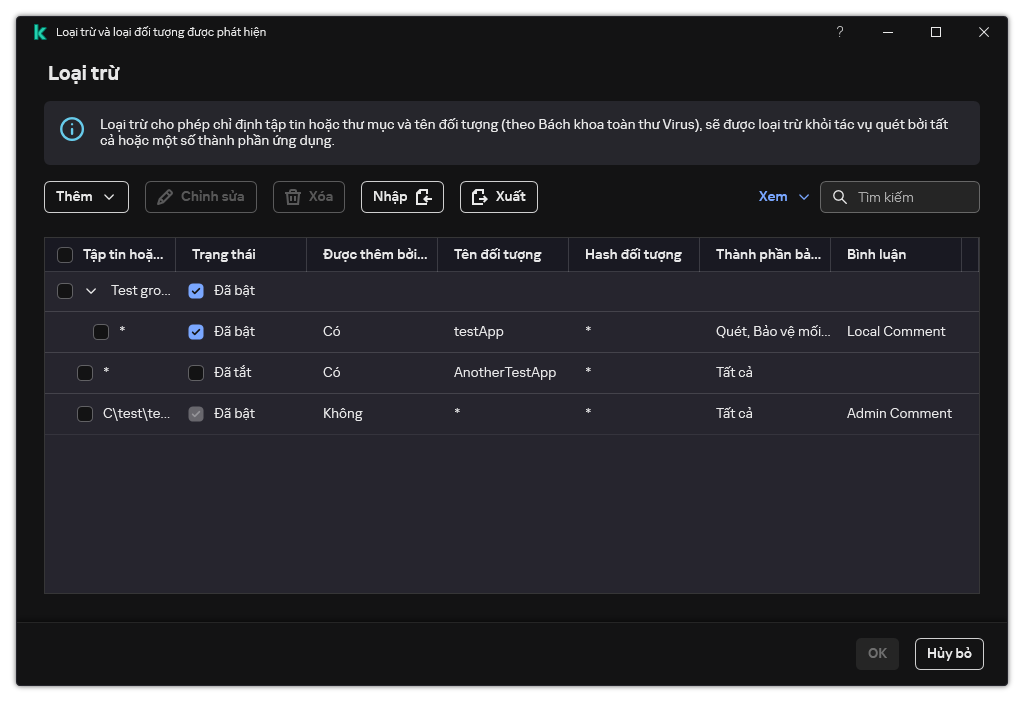This screenshot has height=702, width=1024.
Task: Click the Xóa trash button
Action: [309, 197]
